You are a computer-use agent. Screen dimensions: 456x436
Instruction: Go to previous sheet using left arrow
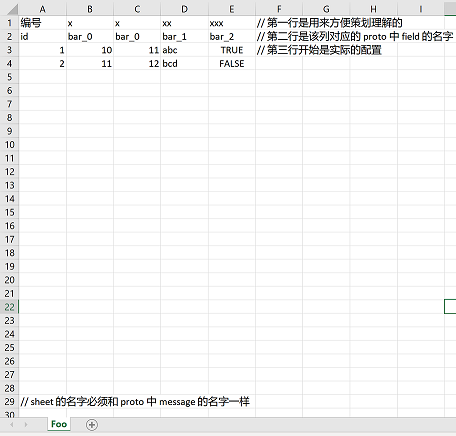tap(12, 425)
